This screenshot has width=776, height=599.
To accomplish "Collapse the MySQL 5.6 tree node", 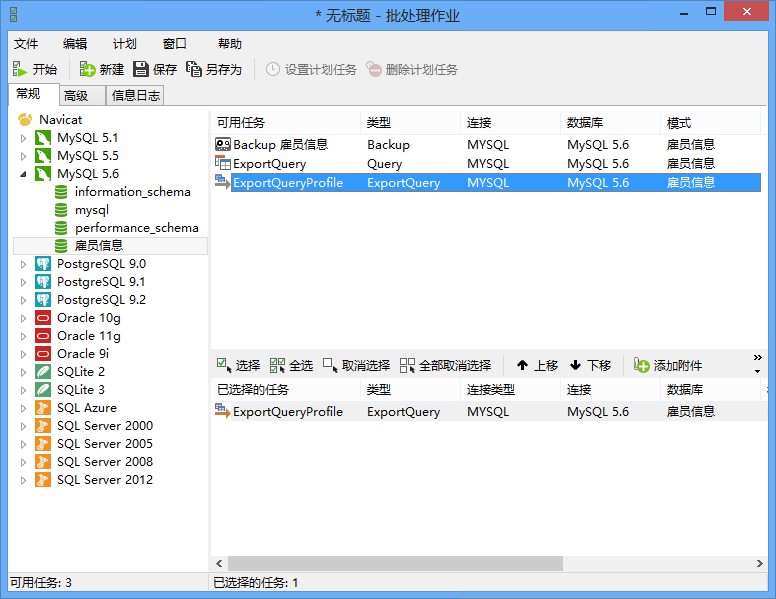I will [23, 174].
